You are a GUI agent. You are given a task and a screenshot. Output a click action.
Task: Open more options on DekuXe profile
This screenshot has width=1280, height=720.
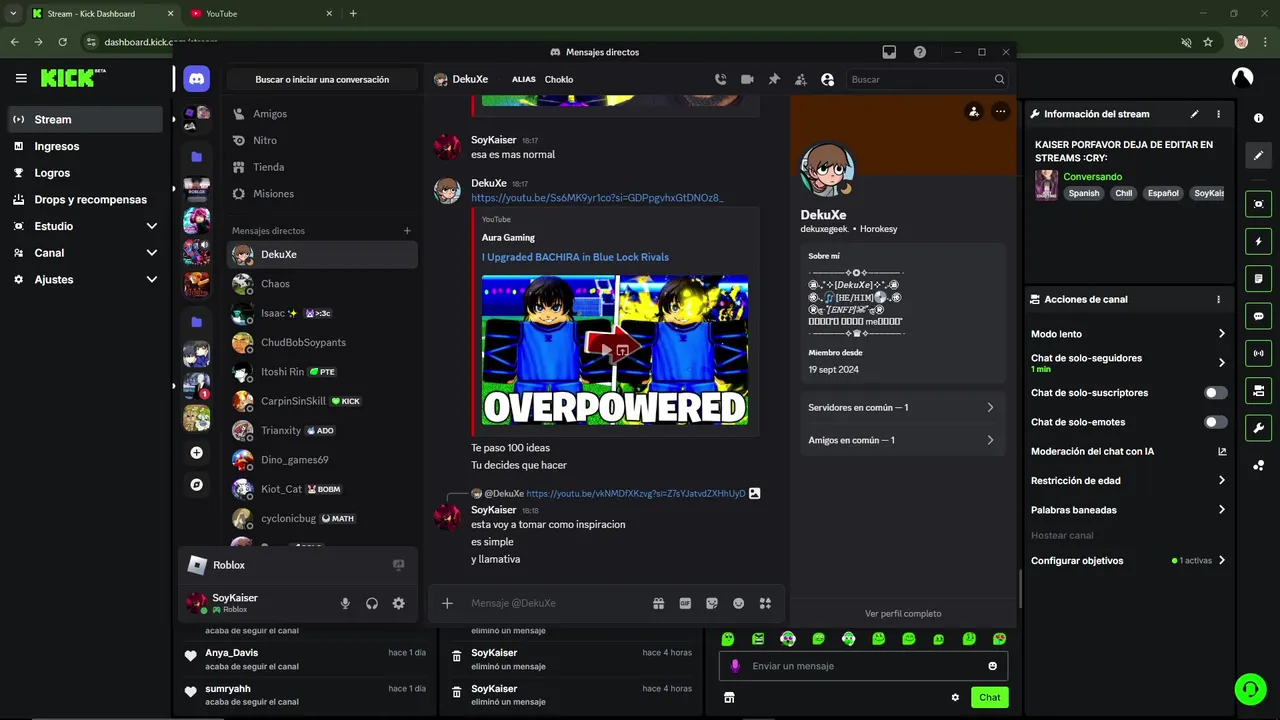(1000, 112)
